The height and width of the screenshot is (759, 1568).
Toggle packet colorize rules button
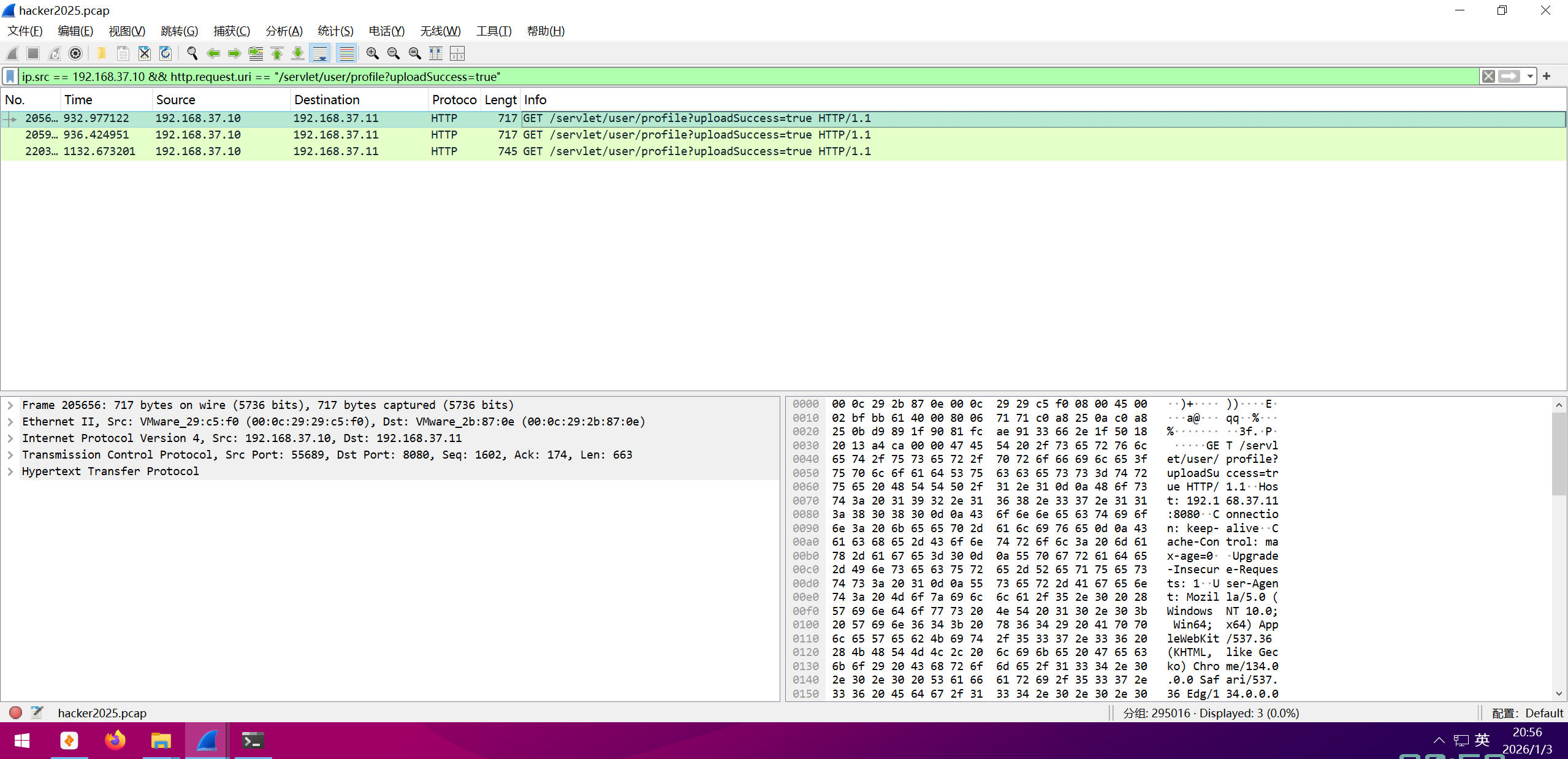coord(346,54)
